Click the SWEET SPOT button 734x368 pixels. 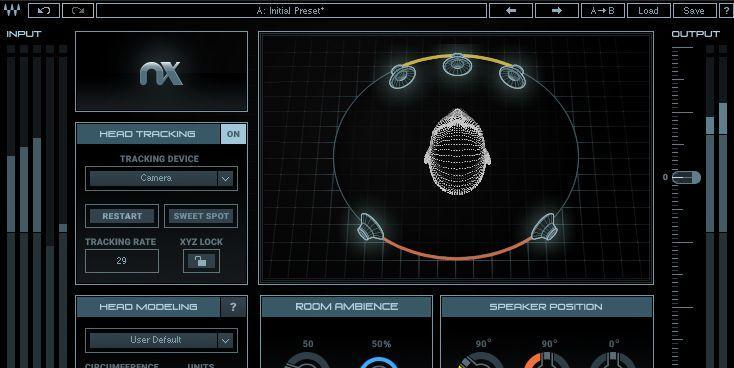click(201, 216)
